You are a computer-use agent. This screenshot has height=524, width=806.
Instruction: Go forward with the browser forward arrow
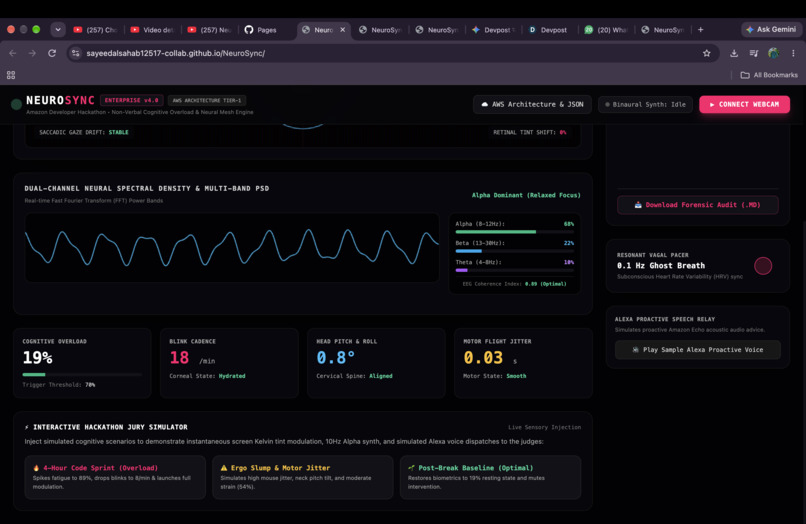tap(32, 53)
